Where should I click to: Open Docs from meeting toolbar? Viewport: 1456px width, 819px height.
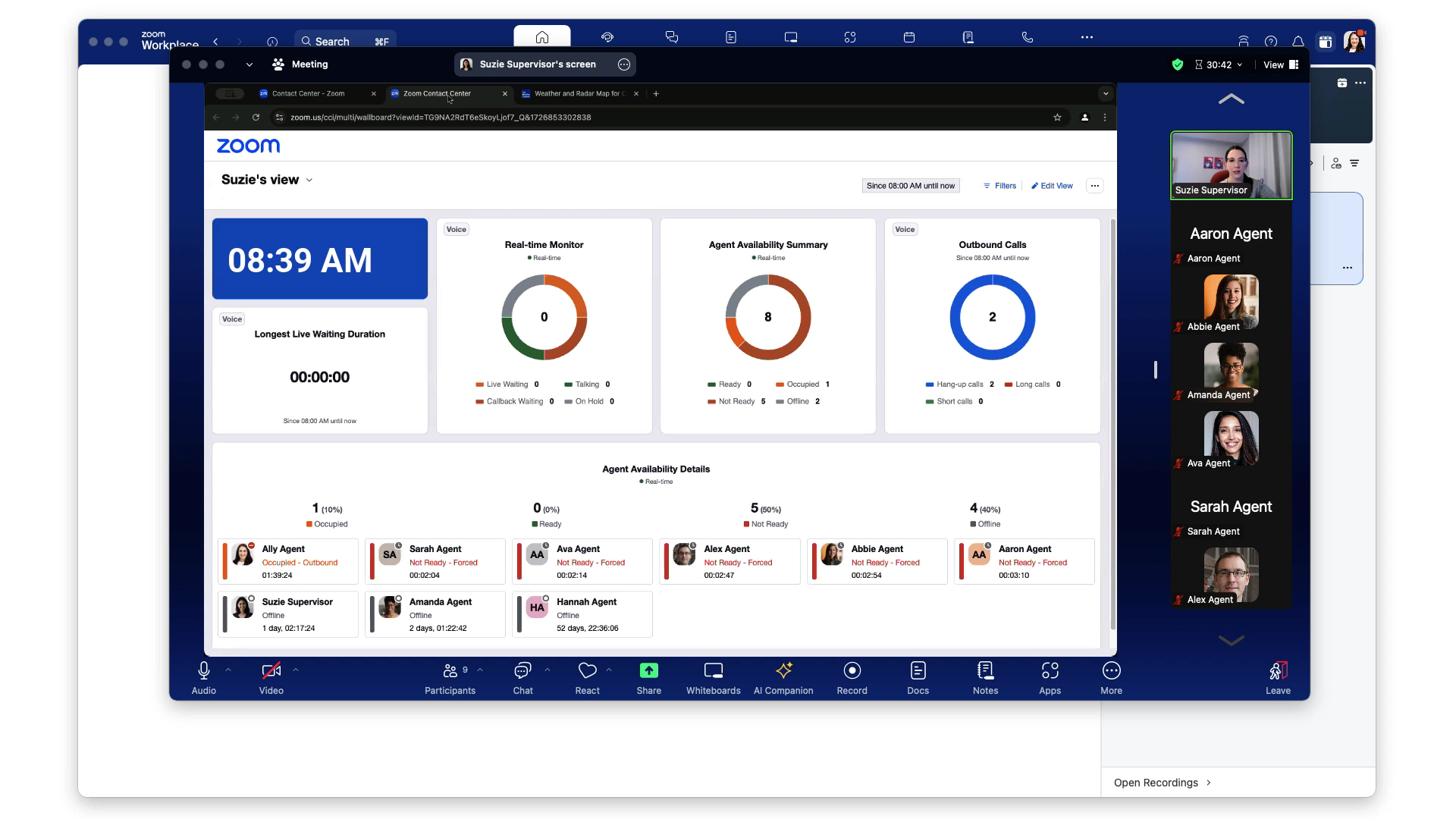click(918, 678)
